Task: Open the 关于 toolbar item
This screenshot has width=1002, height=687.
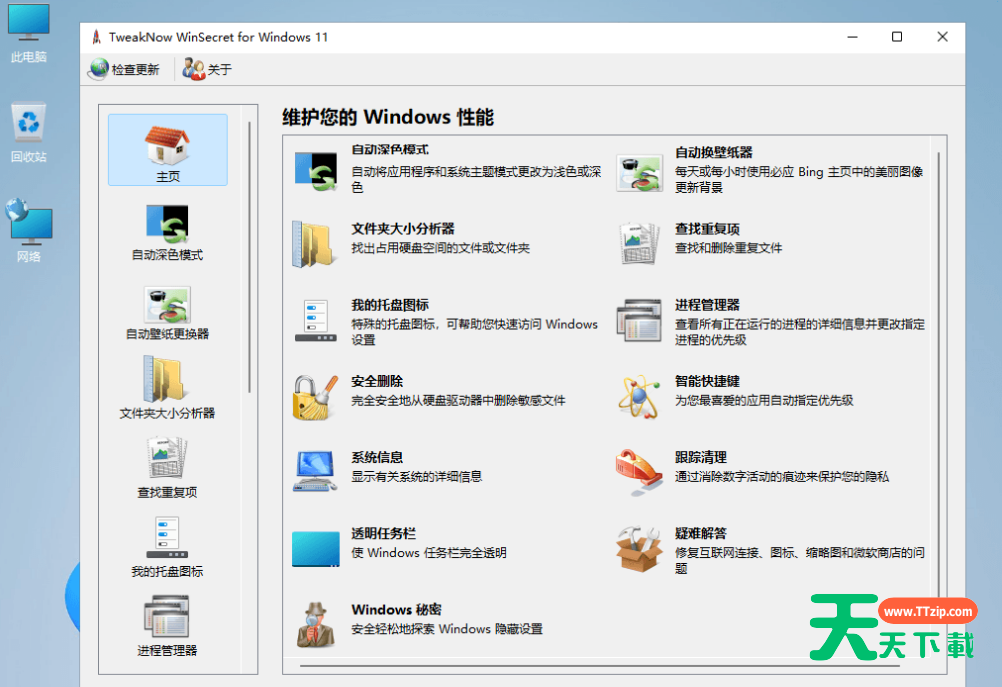Action: [207, 69]
